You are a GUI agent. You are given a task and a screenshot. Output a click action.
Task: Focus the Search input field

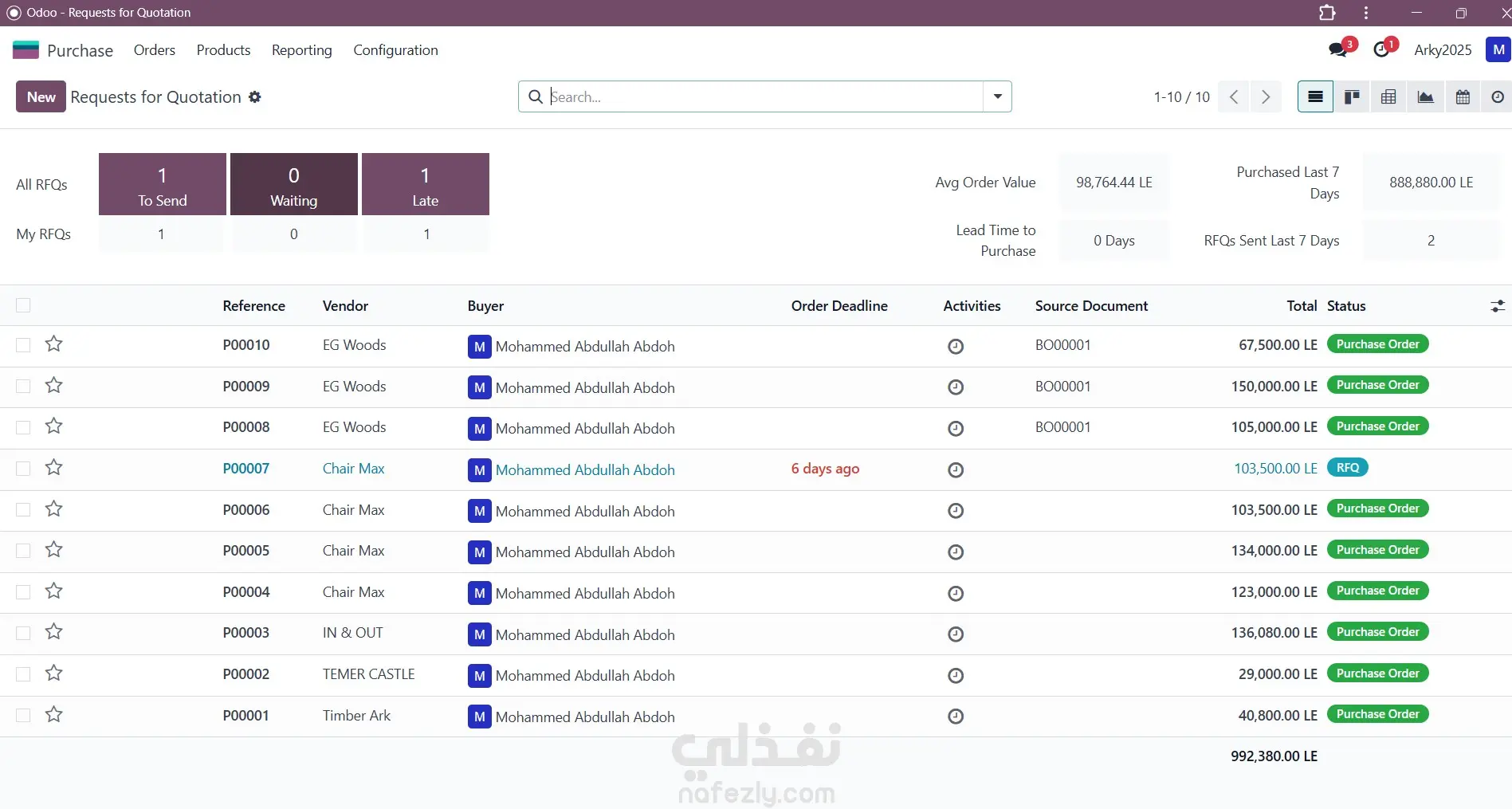(x=765, y=96)
